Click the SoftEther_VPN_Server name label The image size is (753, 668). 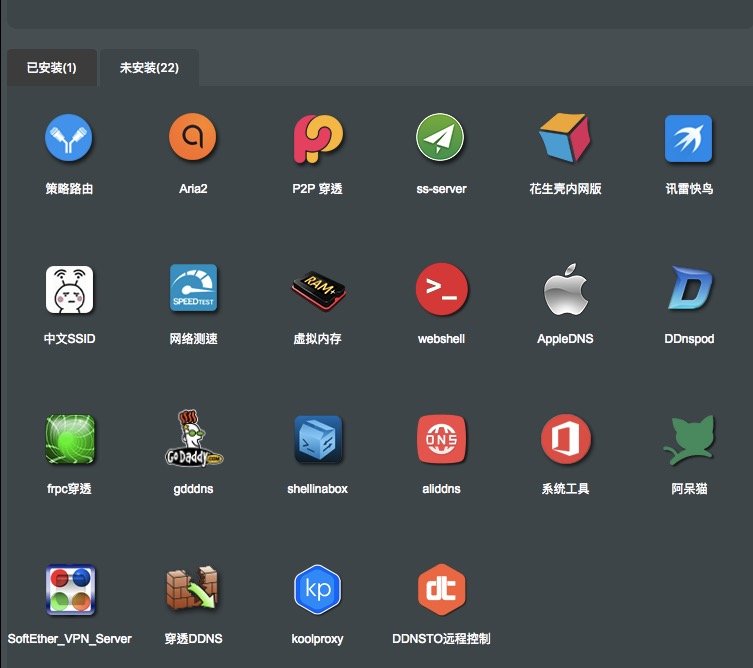(x=70, y=639)
